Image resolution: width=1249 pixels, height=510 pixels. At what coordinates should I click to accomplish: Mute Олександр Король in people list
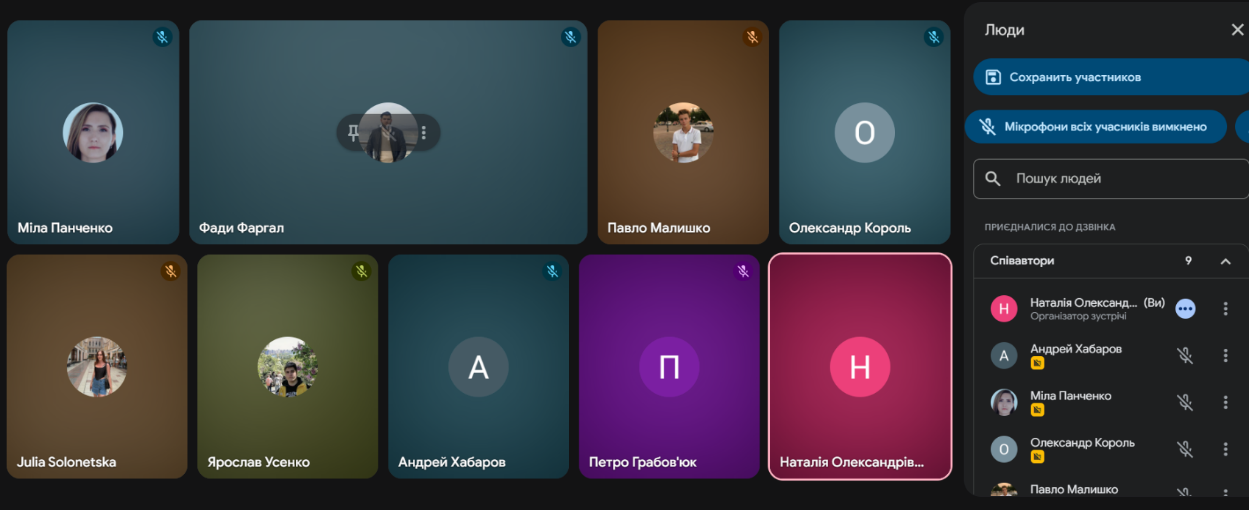click(1185, 449)
